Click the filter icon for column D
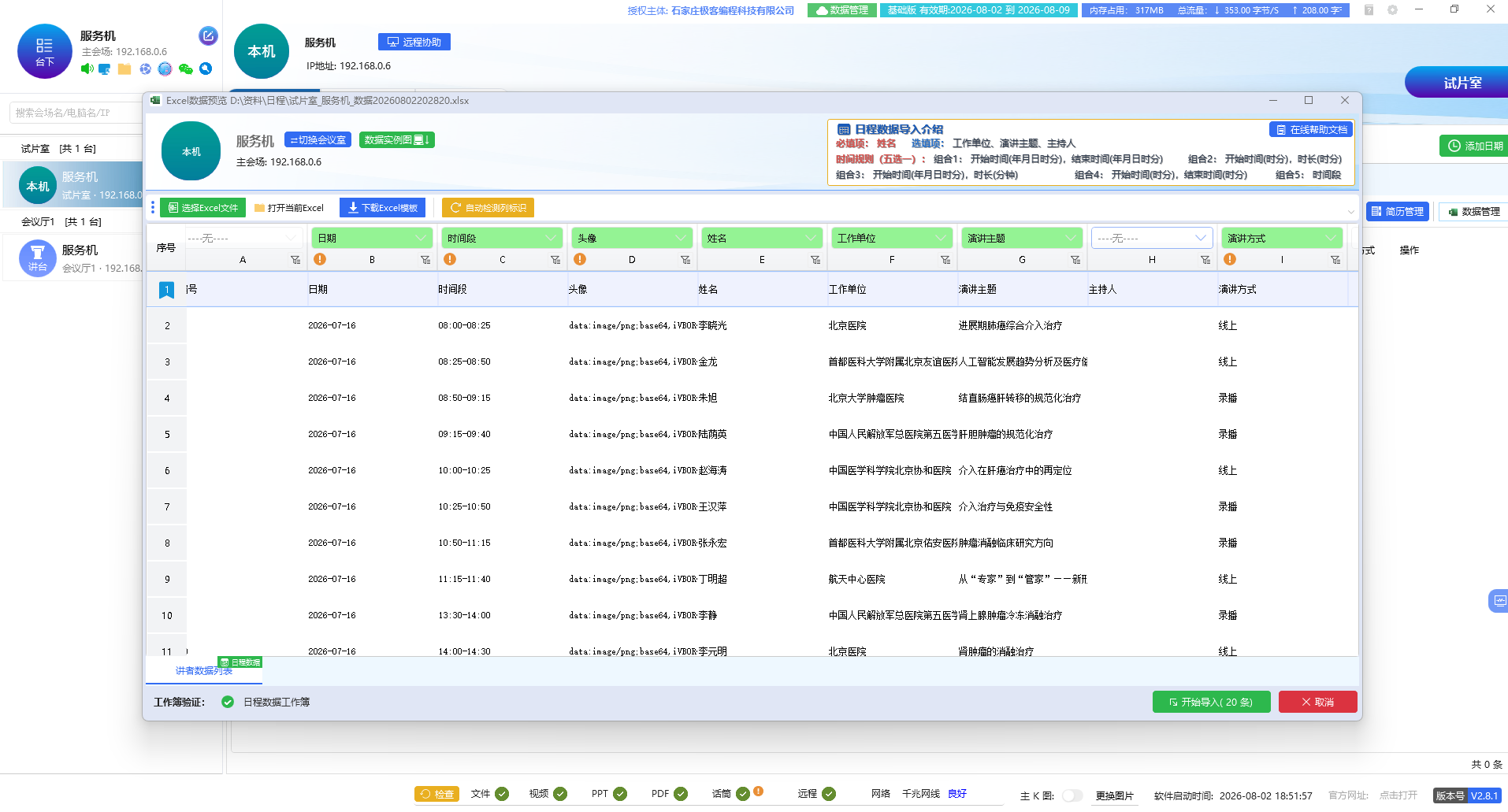This screenshot has height=812, width=1508. pos(685,260)
